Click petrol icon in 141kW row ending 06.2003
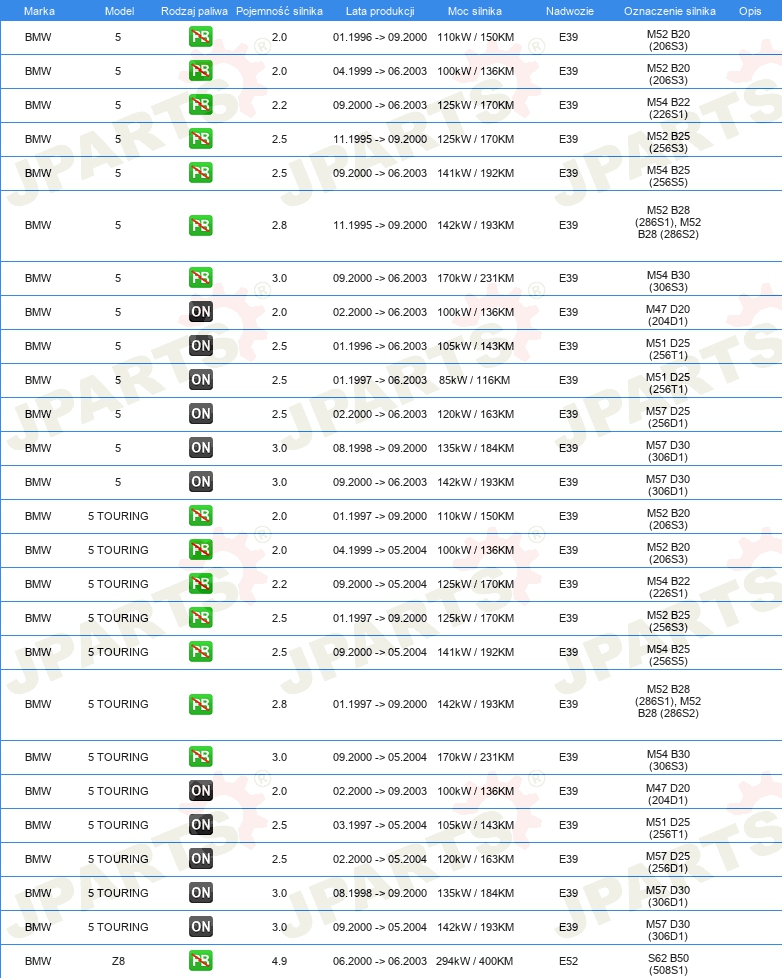Viewport: 782px width, 978px height. pyautogui.click(x=201, y=173)
